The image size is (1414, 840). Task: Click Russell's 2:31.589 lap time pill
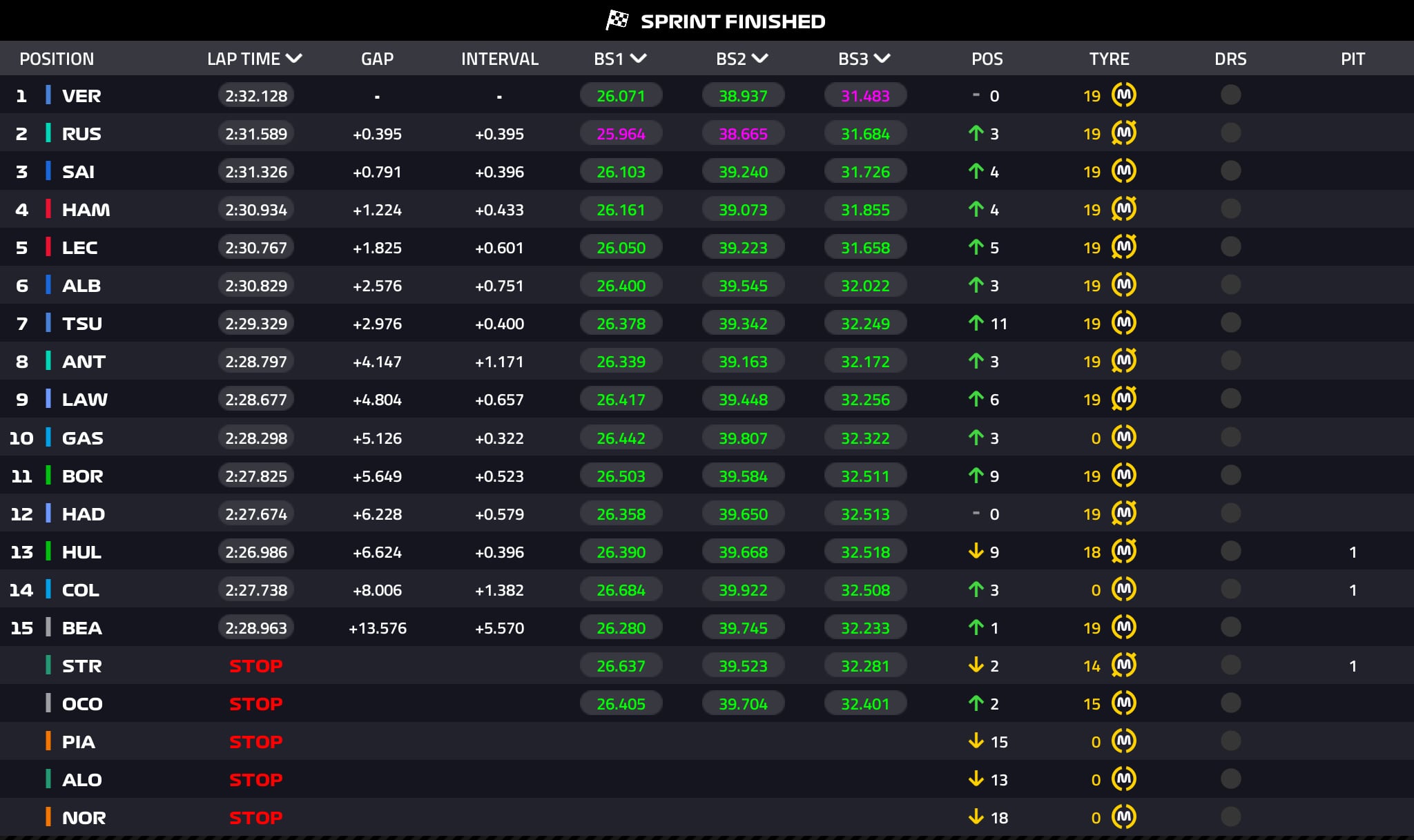[255, 133]
